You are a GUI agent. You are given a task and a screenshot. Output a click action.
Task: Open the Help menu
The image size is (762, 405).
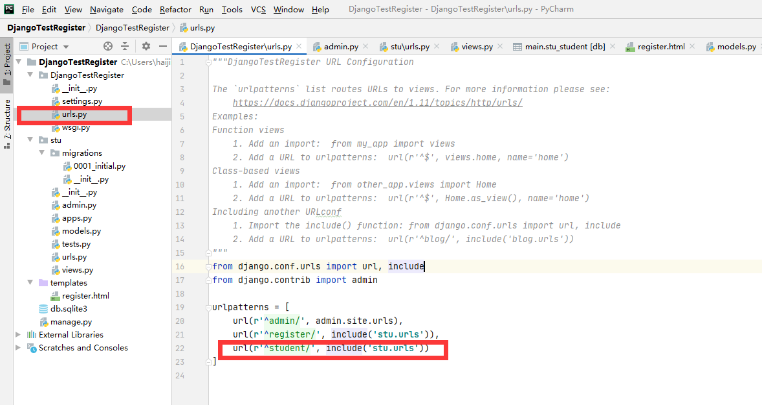pos(320,9)
